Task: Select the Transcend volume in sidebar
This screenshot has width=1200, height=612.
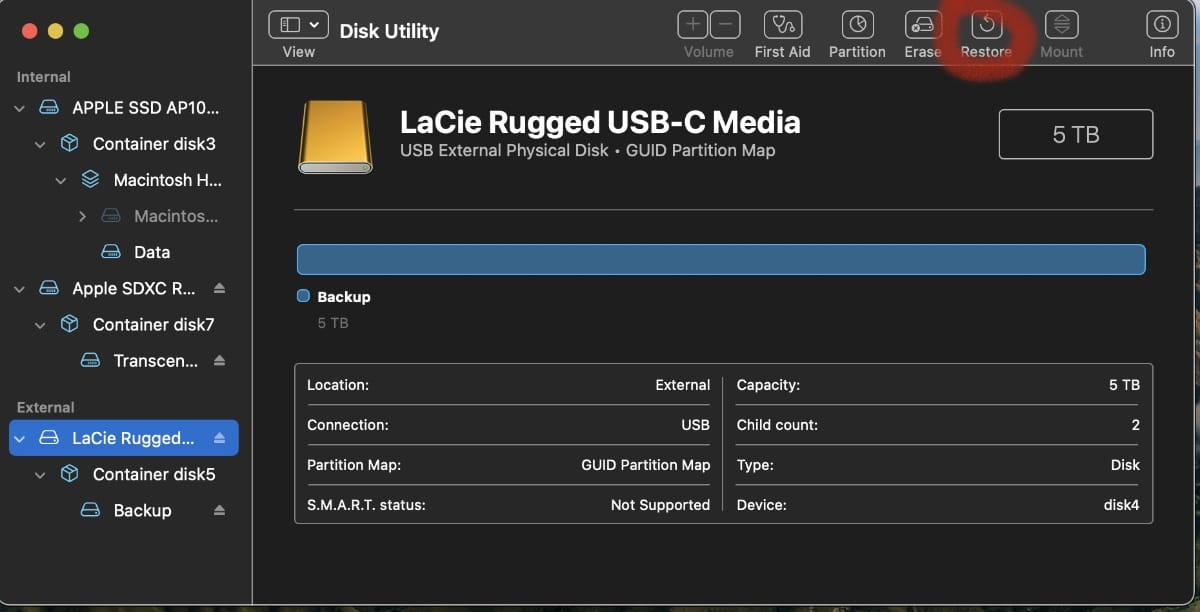Action: click(155, 361)
